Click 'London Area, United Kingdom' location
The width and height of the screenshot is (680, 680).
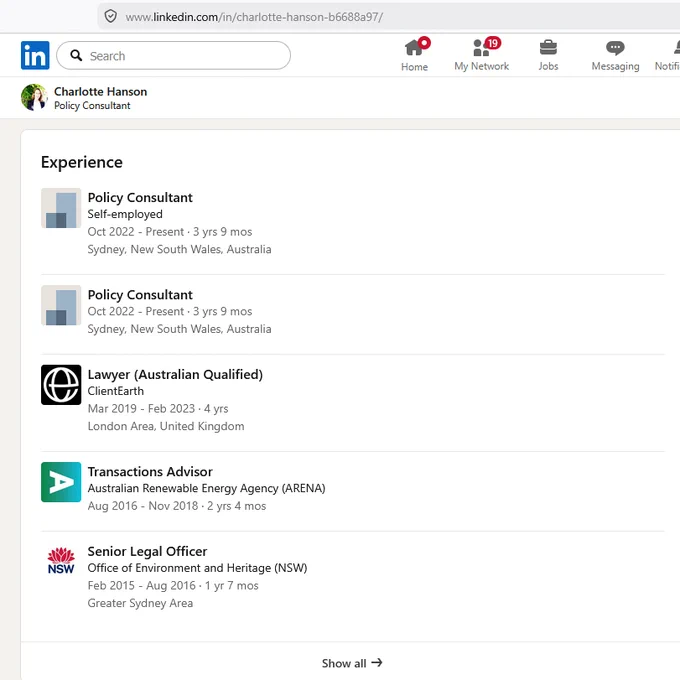[x=166, y=426]
